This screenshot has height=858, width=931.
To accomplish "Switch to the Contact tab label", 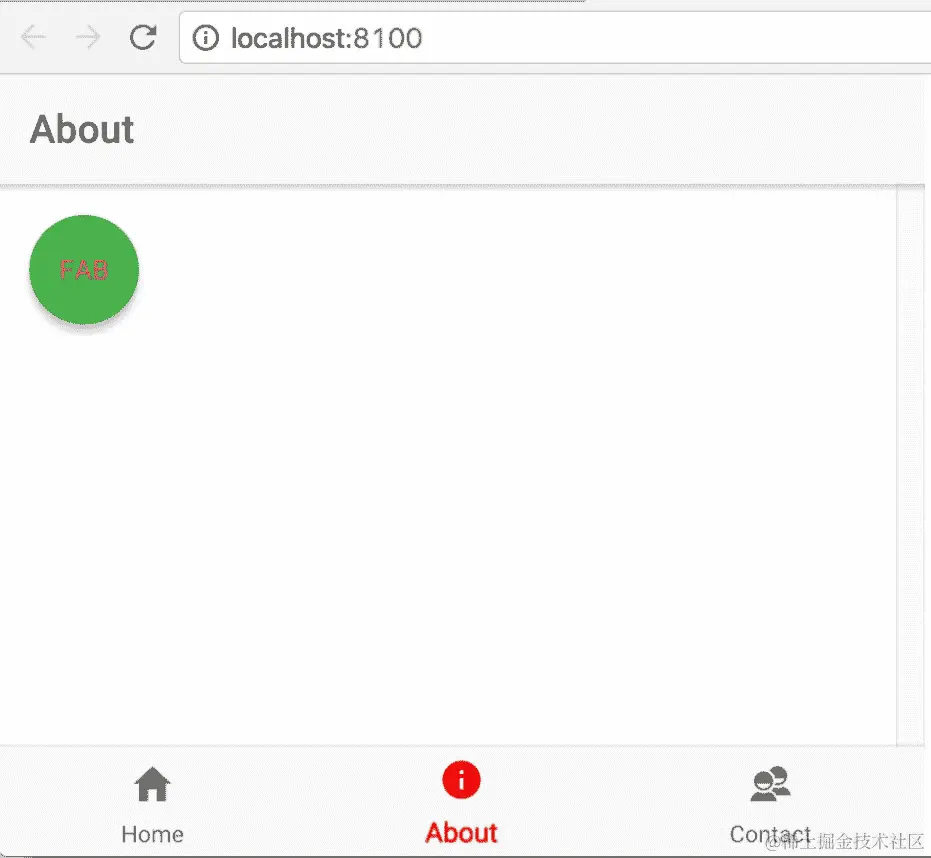I will [771, 834].
